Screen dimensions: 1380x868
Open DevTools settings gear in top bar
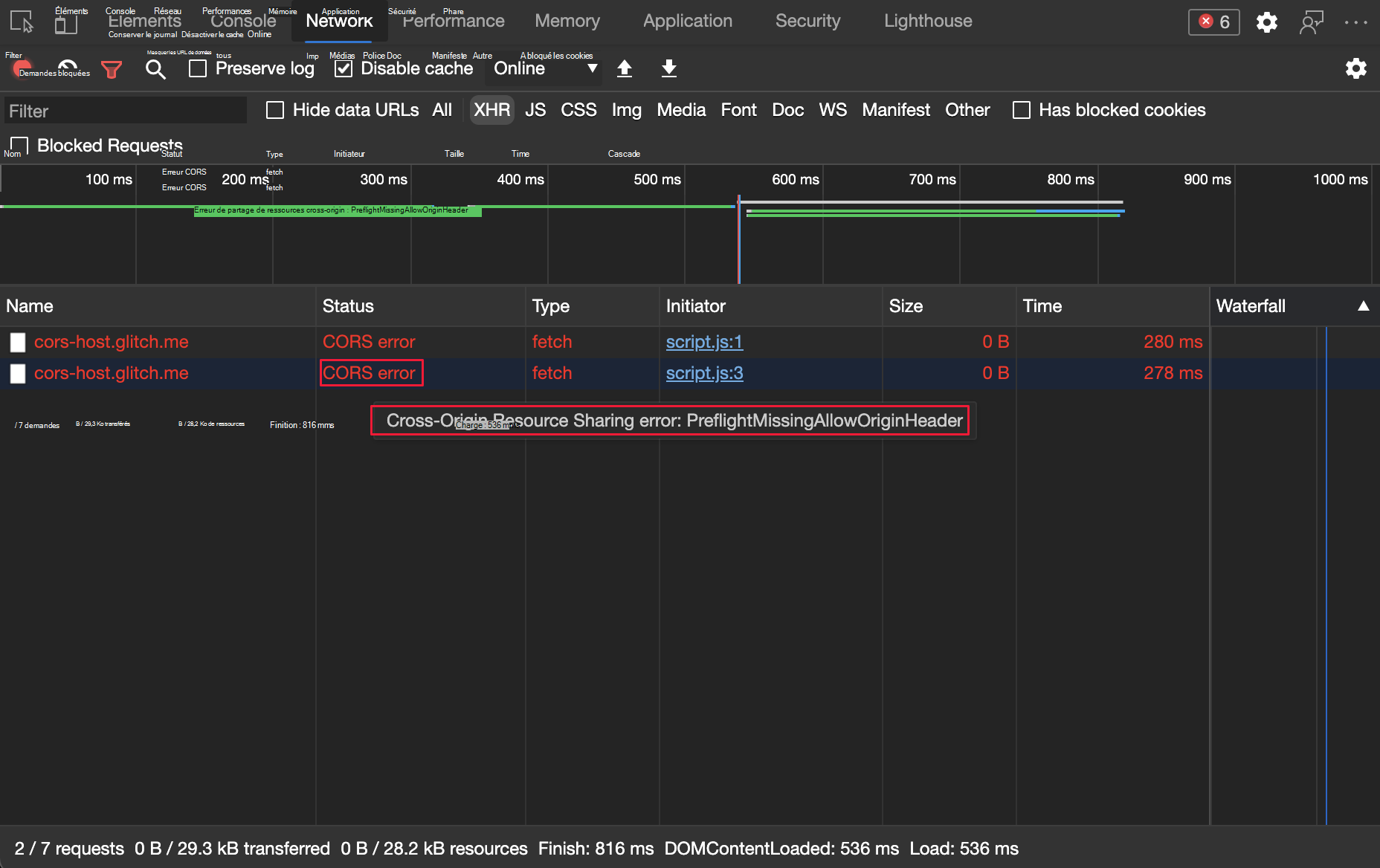(x=1267, y=22)
